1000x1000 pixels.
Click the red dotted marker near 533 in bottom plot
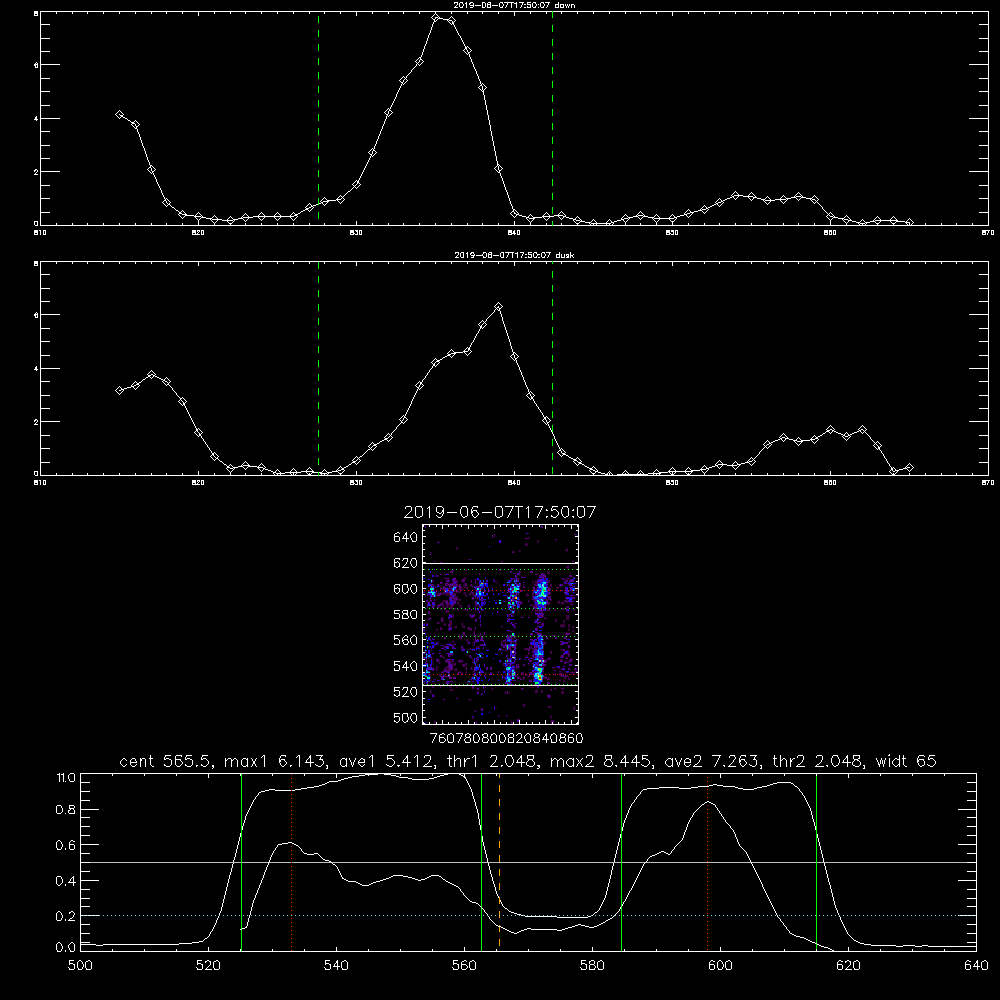point(291,861)
